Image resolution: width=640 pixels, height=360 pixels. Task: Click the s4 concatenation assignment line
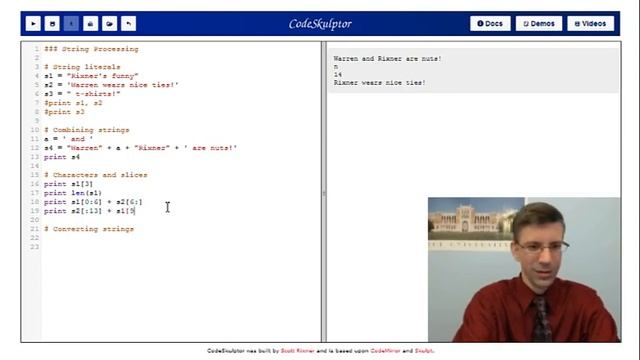pos(140,148)
